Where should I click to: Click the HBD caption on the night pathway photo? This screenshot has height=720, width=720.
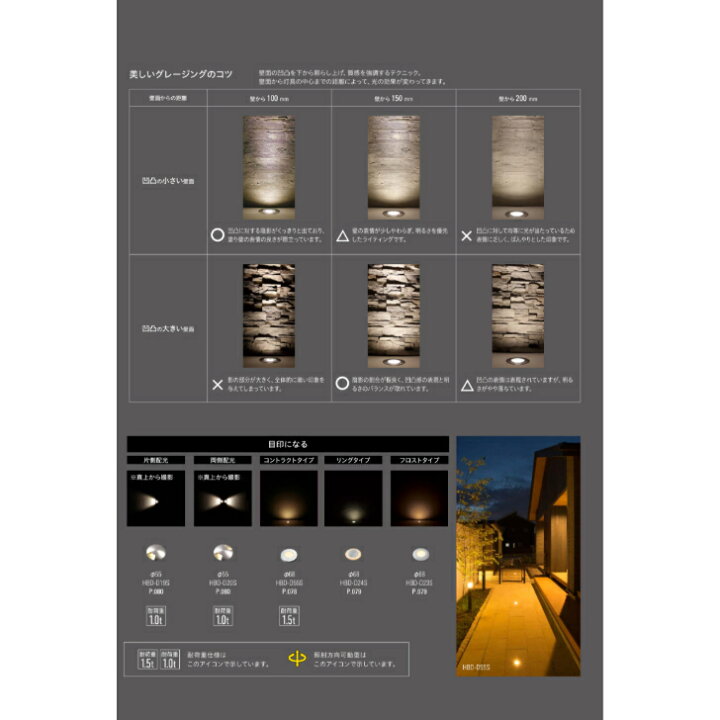476,667
